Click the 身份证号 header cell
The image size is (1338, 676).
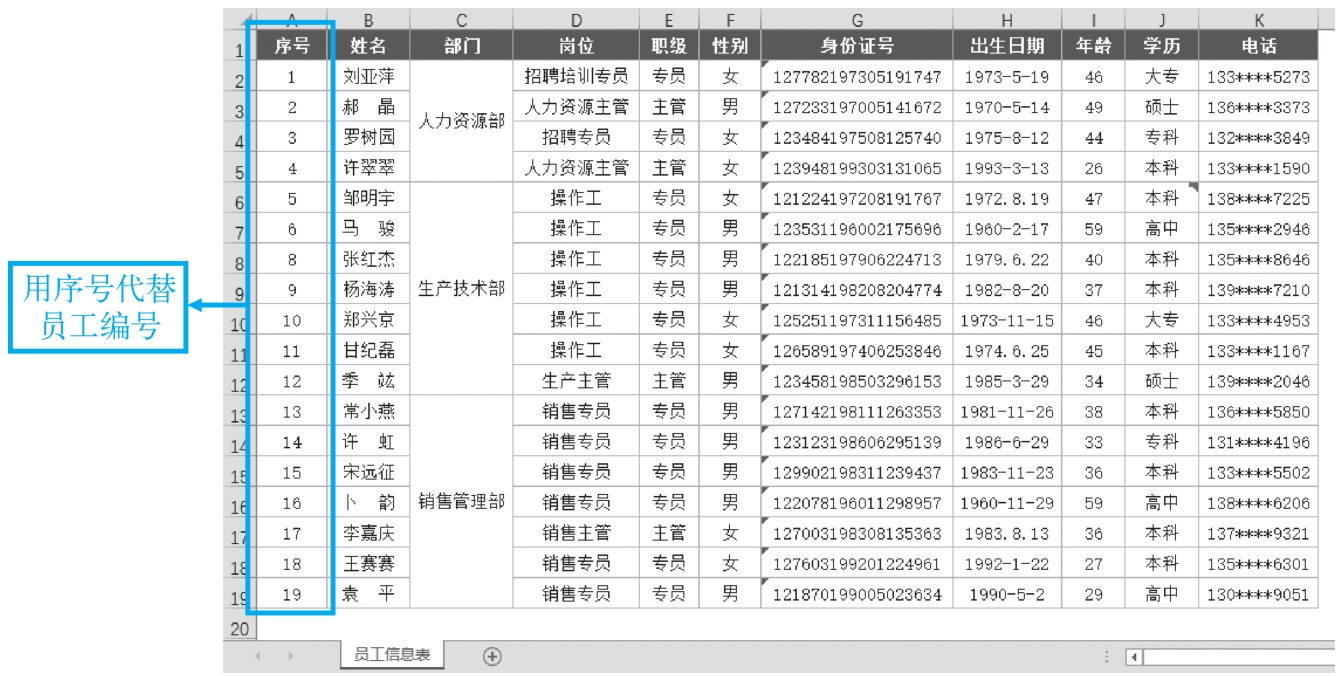(x=857, y=45)
